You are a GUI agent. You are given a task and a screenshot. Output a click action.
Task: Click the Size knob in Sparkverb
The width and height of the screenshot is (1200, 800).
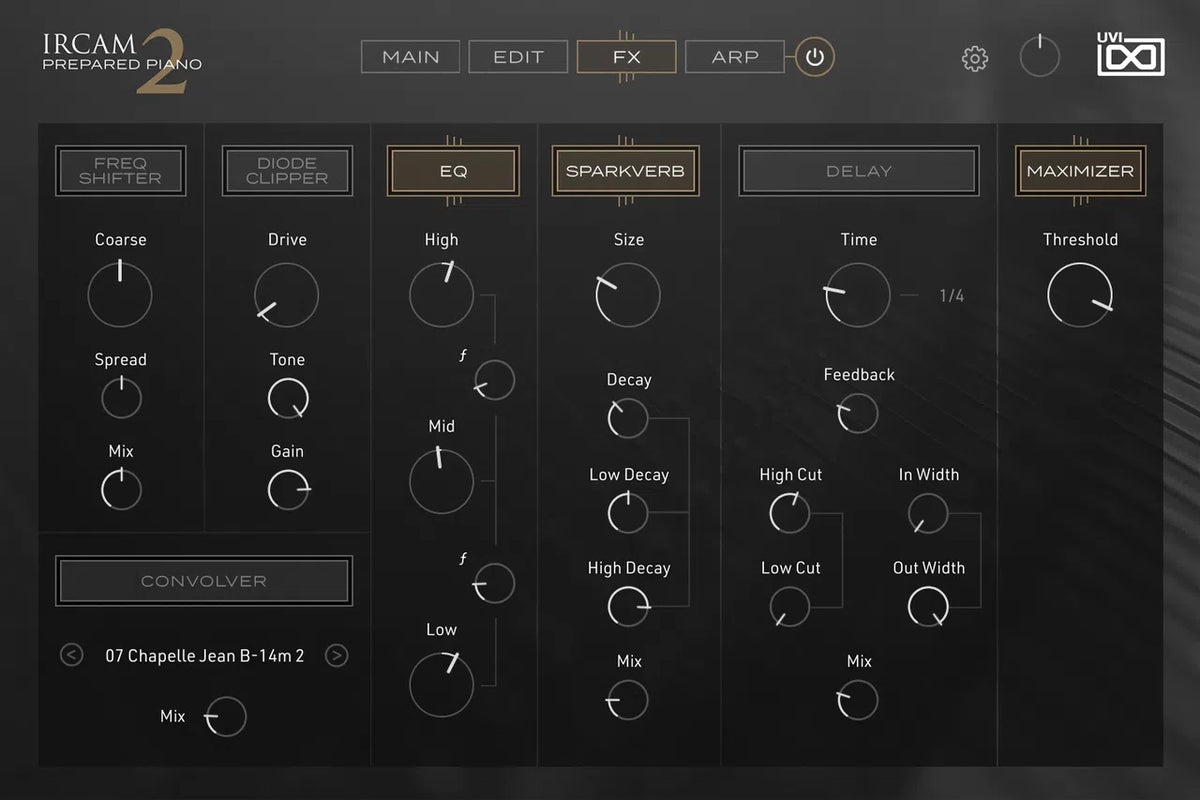tap(628, 294)
